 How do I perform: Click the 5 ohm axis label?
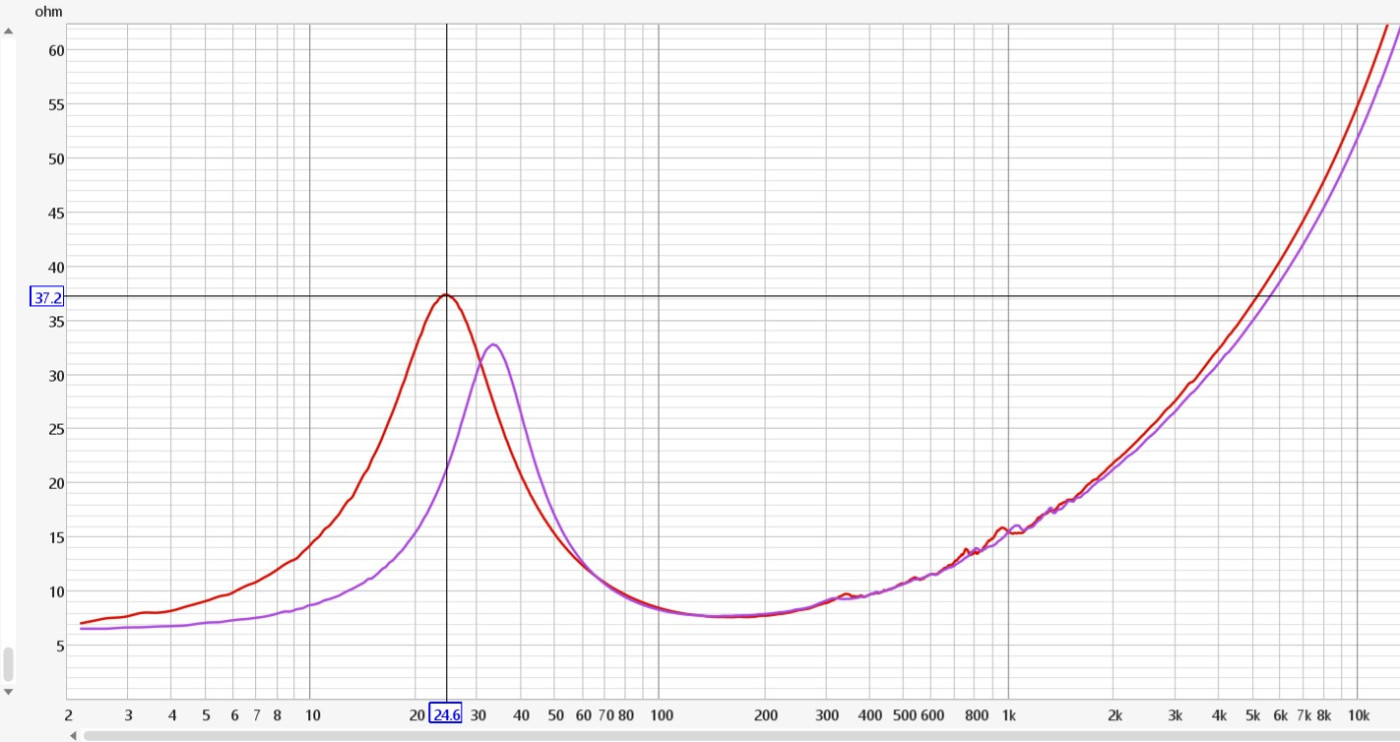coord(60,646)
